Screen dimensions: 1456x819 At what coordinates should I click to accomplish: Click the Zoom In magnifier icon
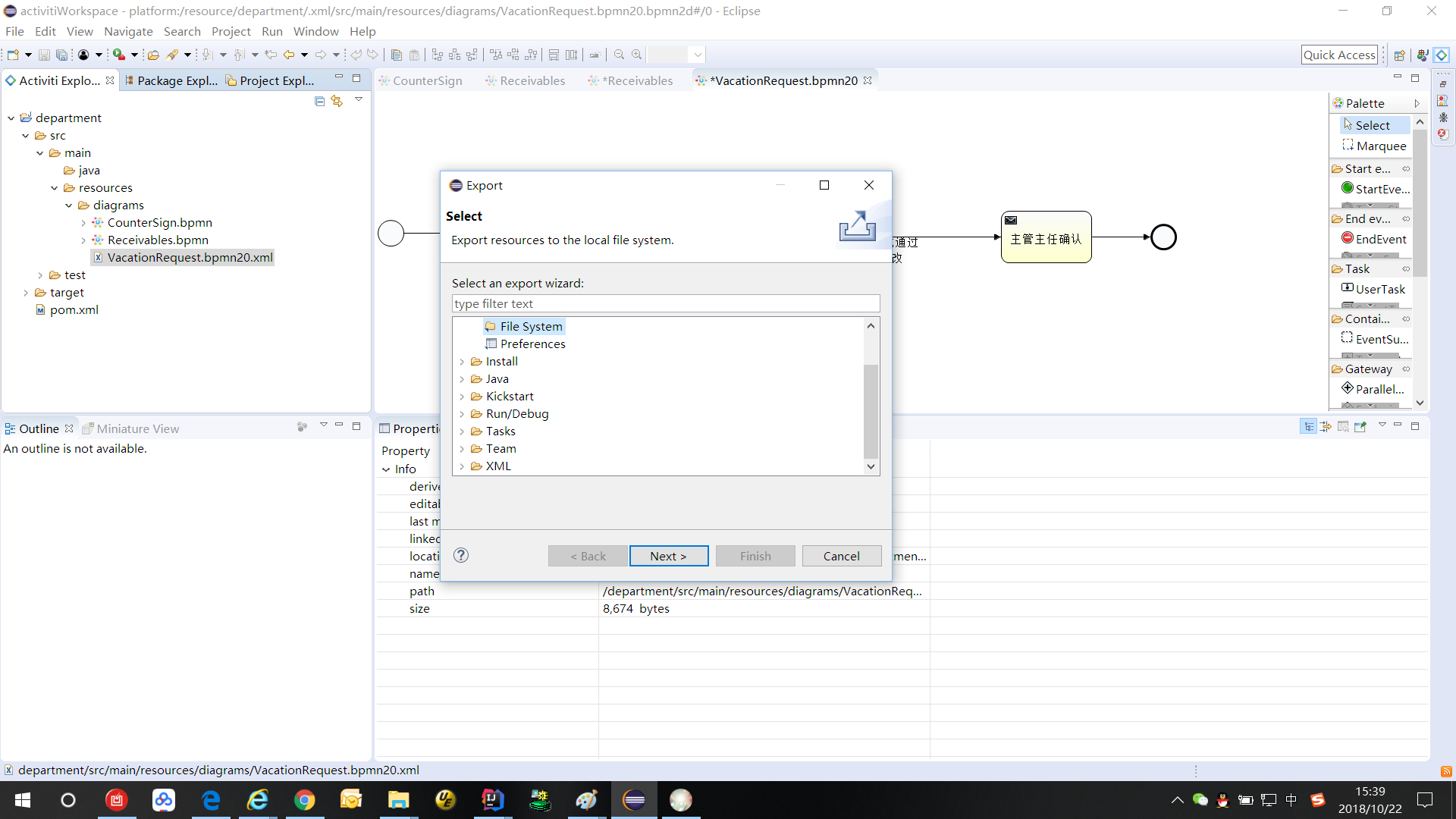pos(637,55)
